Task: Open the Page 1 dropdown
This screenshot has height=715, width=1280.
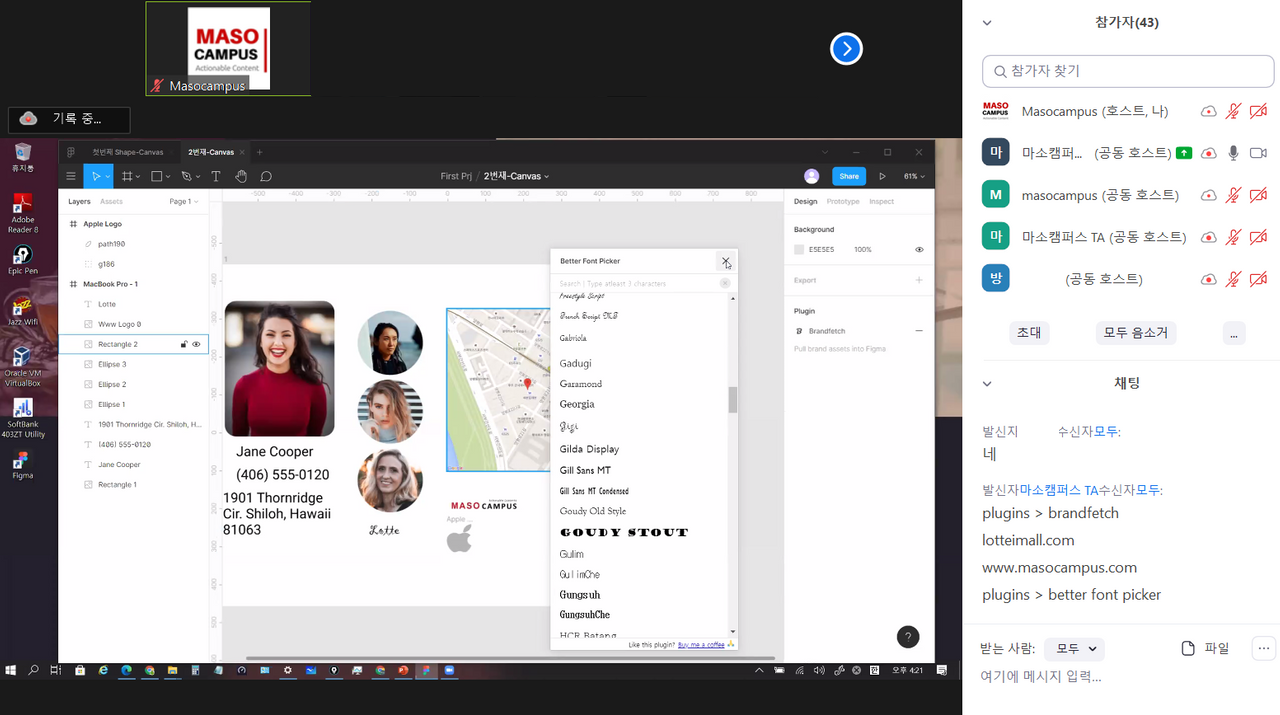Action: coord(184,202)
